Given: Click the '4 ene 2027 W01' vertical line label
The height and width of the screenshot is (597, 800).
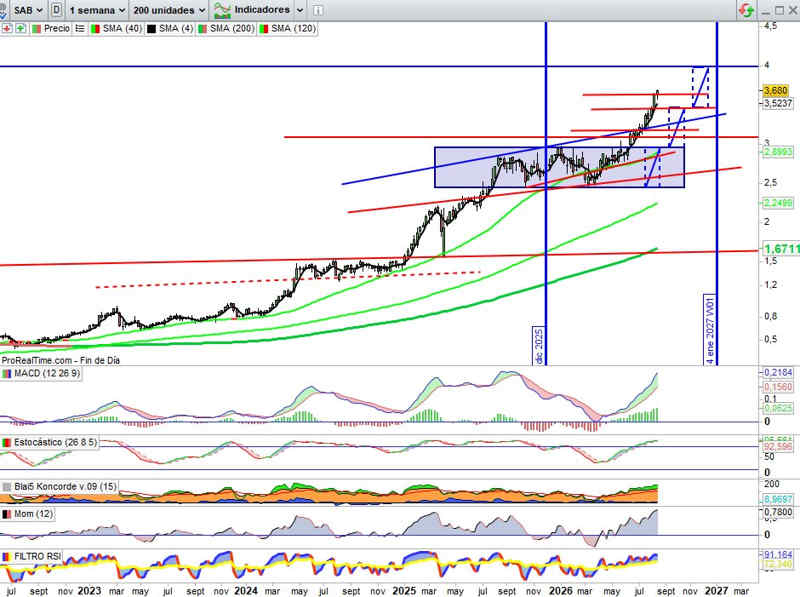Looking at the screenshot, I should coord(710,330).
